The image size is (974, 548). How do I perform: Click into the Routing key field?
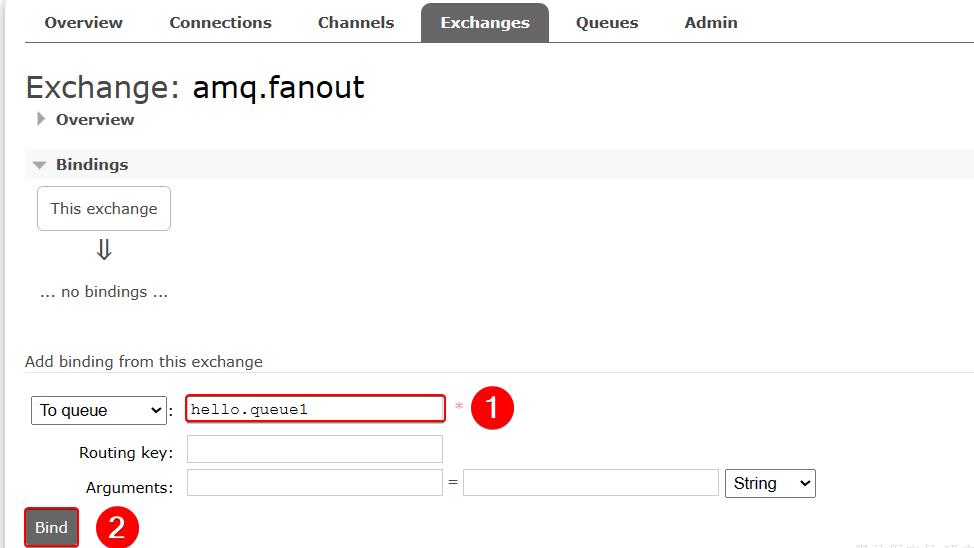315,449
